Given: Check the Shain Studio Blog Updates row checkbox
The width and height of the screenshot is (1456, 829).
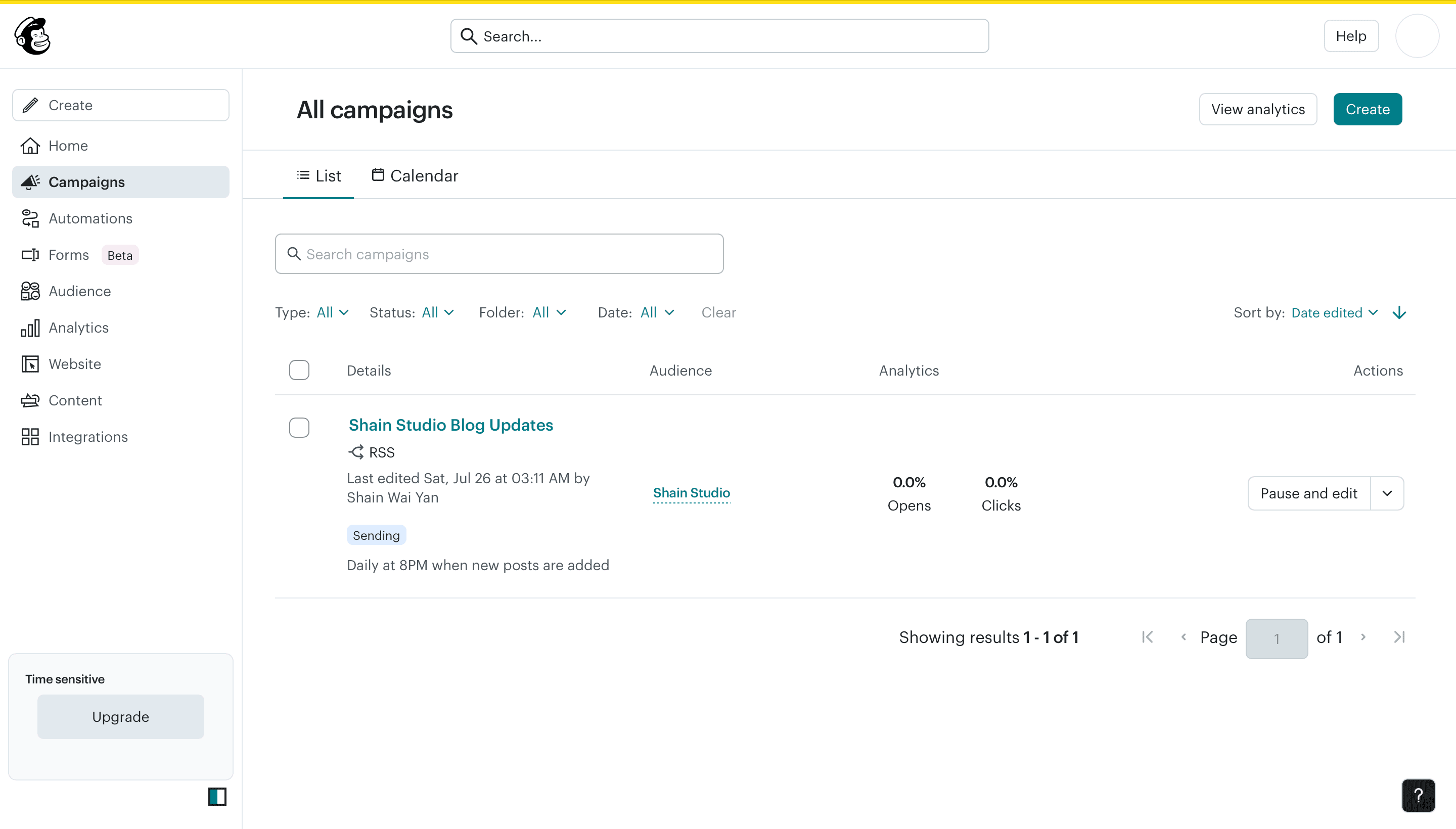Looking at the screenshot, I should [x=299, y=427].
